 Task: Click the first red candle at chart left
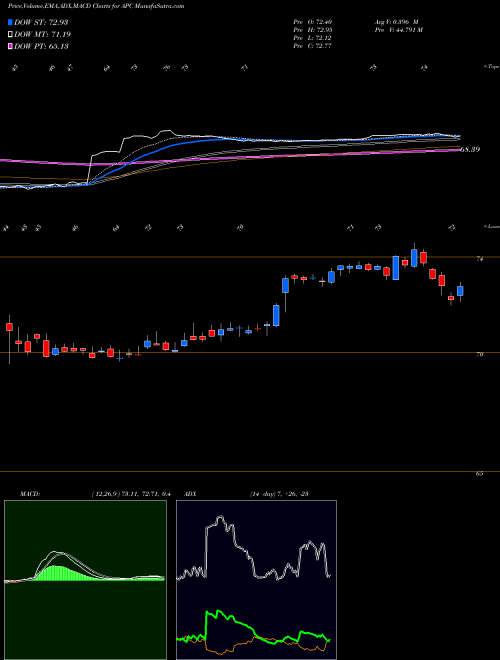pyautogui.click(x=9, y=327)
